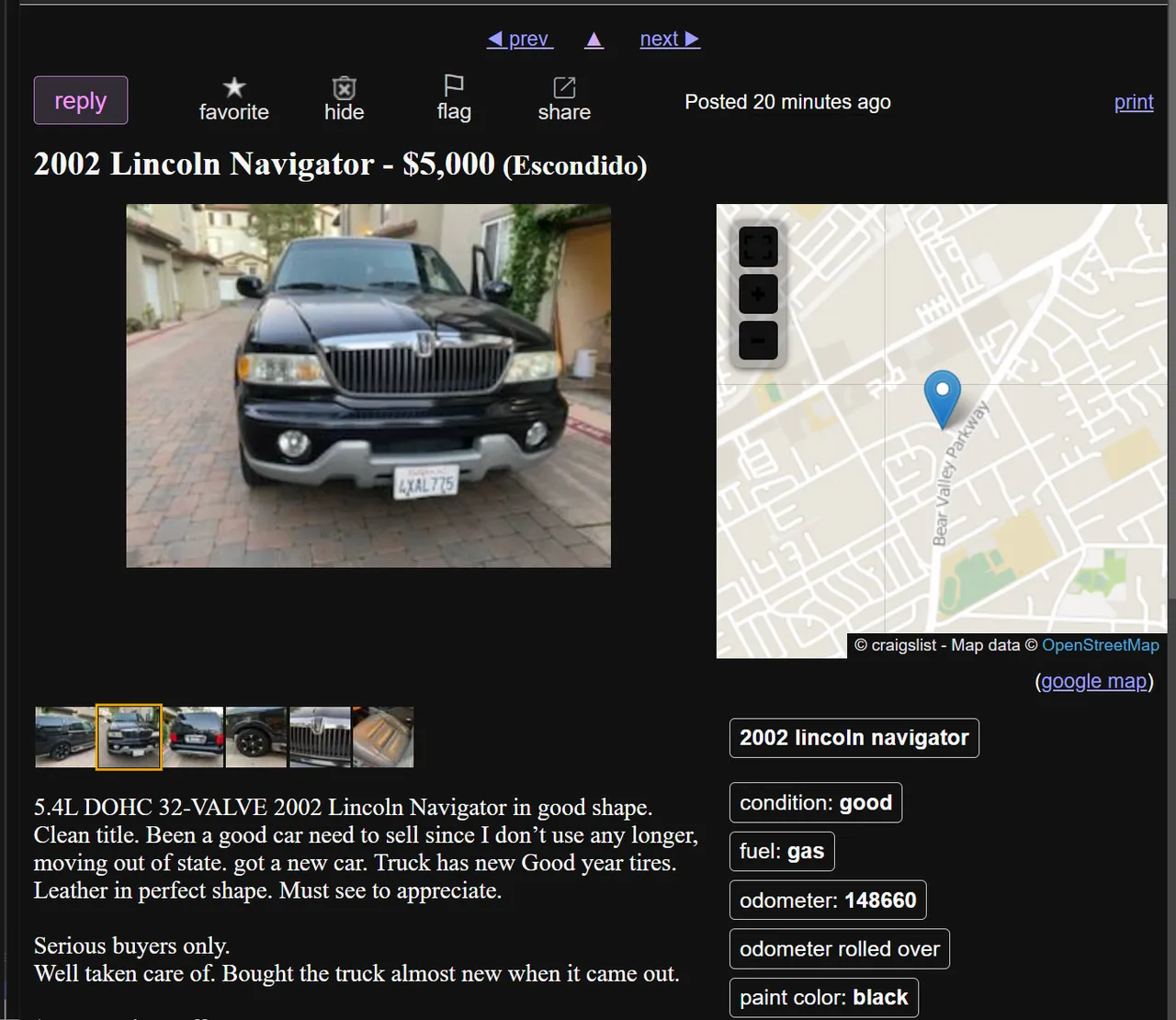Open the print view link
Screen dimensions: 1176x1020
tap(1134, 102)
